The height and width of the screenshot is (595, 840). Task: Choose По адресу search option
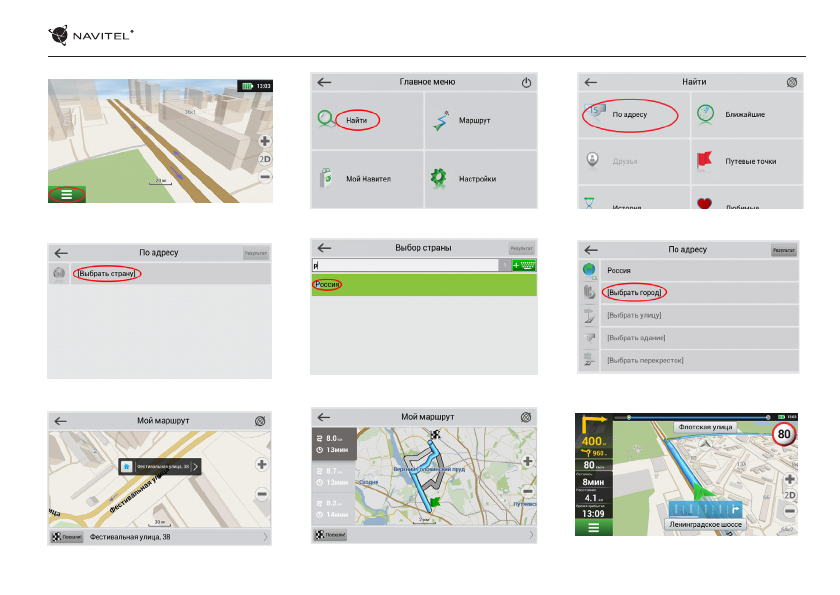[630, 114]
